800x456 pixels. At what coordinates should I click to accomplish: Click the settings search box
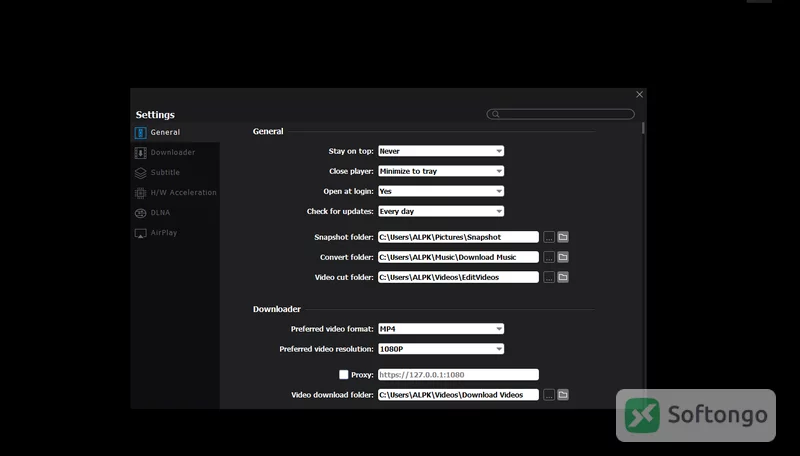560,114
